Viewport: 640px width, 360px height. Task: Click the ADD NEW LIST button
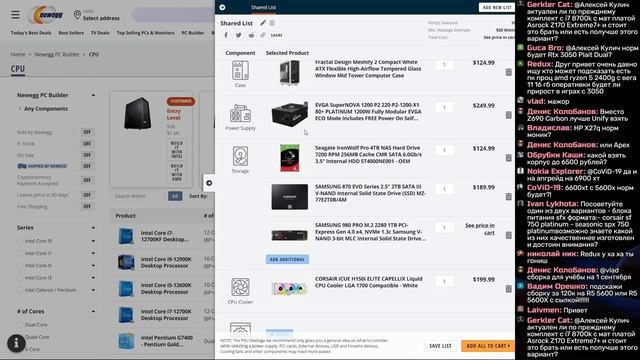pos(497,7)
